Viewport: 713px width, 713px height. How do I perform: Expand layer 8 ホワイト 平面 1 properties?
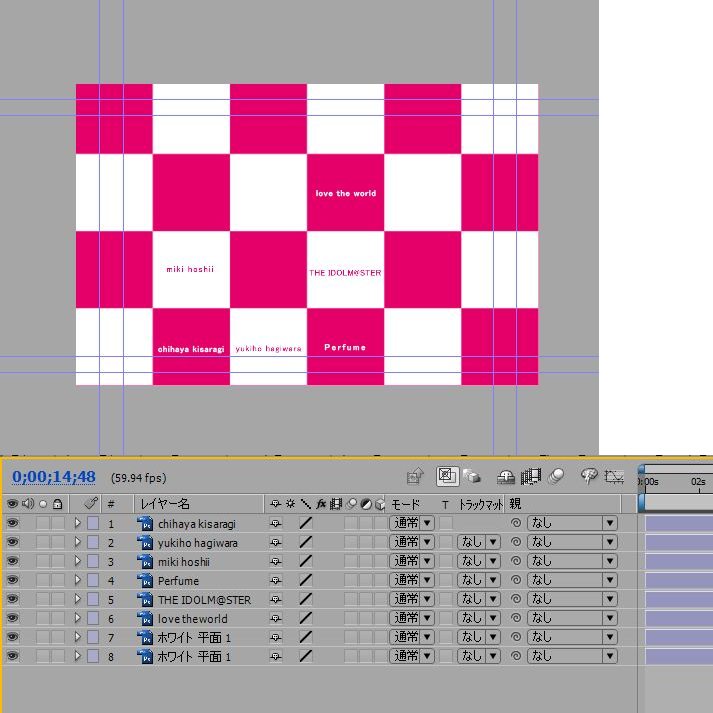[x=77, y=656]
